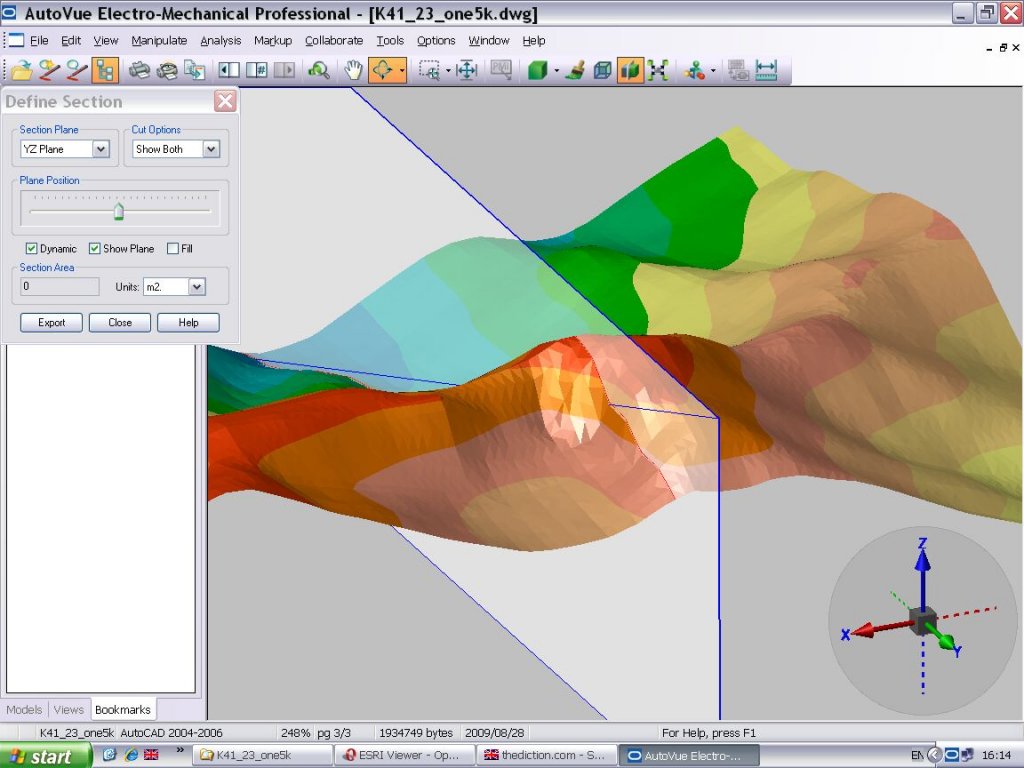Toggle the Show Plane checkbox
This screenshot has width=1024, height=768.
[x=95, y=248]
